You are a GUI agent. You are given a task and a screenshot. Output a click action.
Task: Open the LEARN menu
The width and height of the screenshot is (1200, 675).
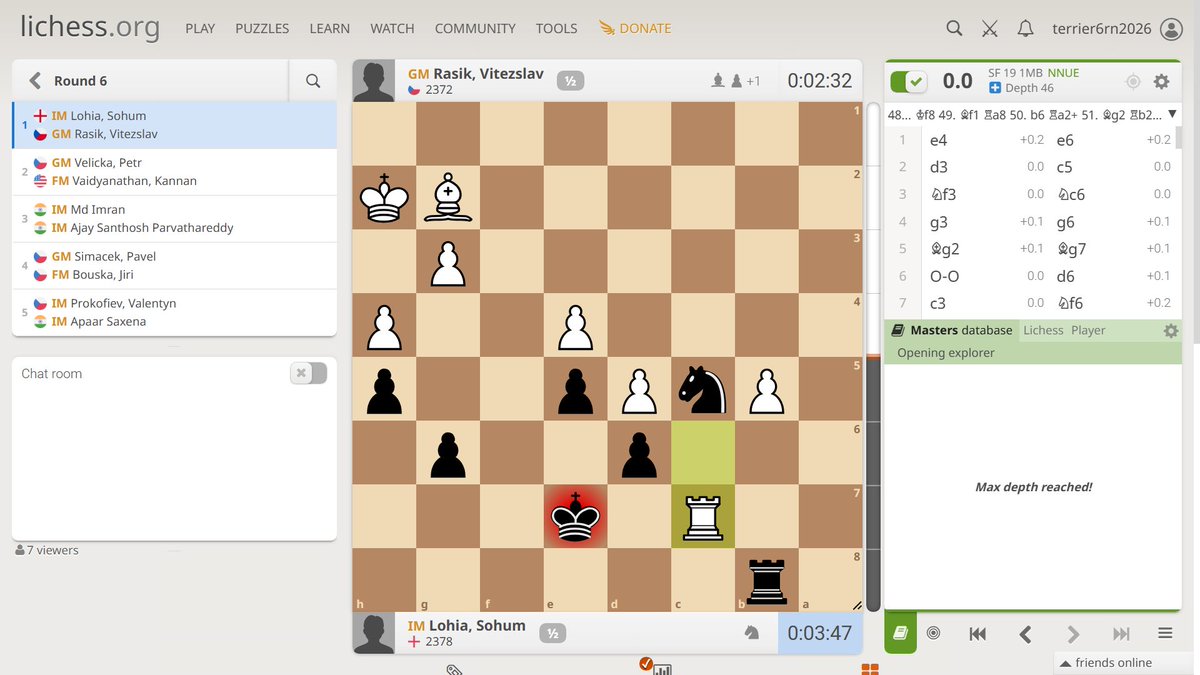330,29
